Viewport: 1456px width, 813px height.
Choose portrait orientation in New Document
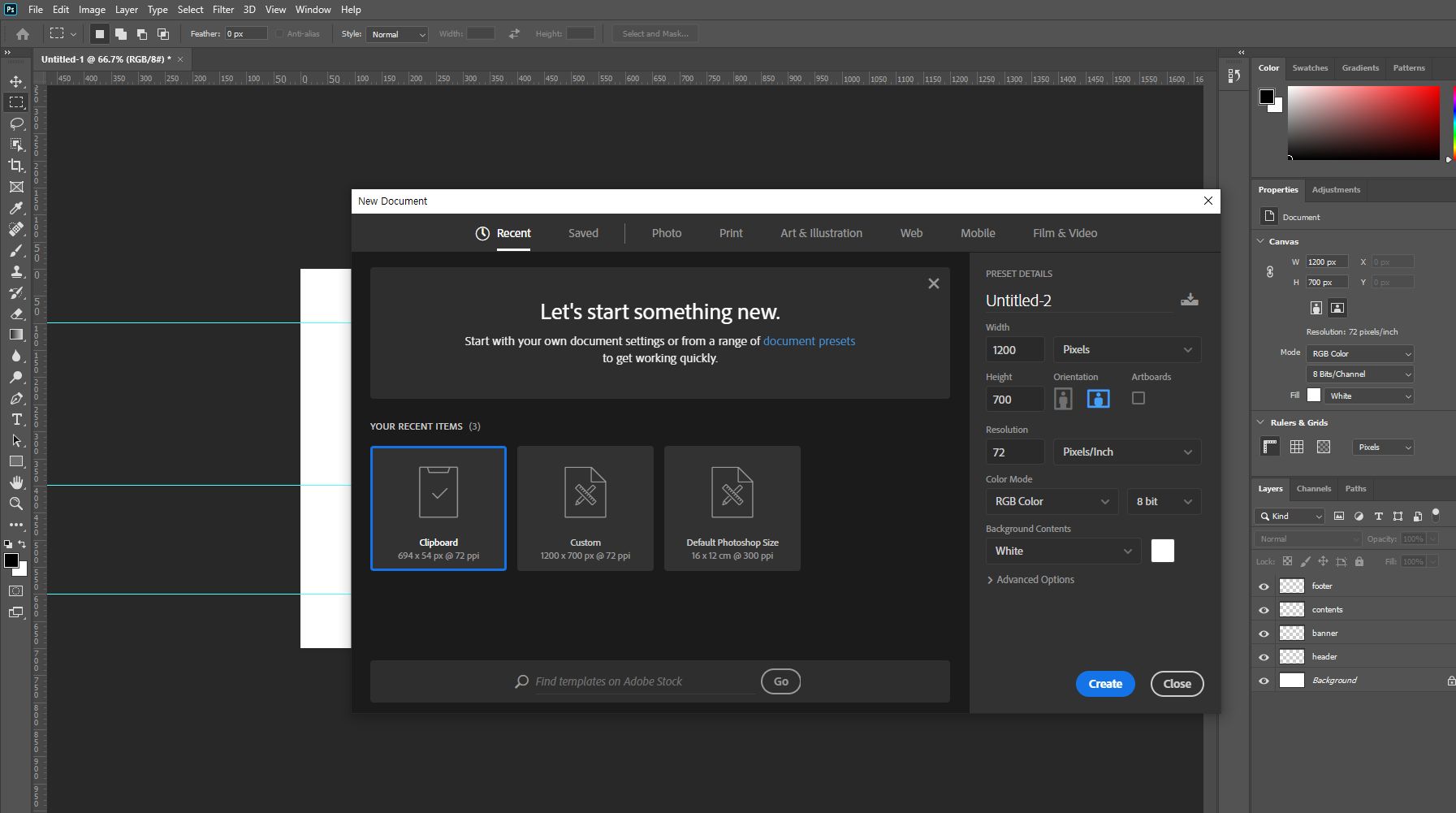tap(1063, 399)
